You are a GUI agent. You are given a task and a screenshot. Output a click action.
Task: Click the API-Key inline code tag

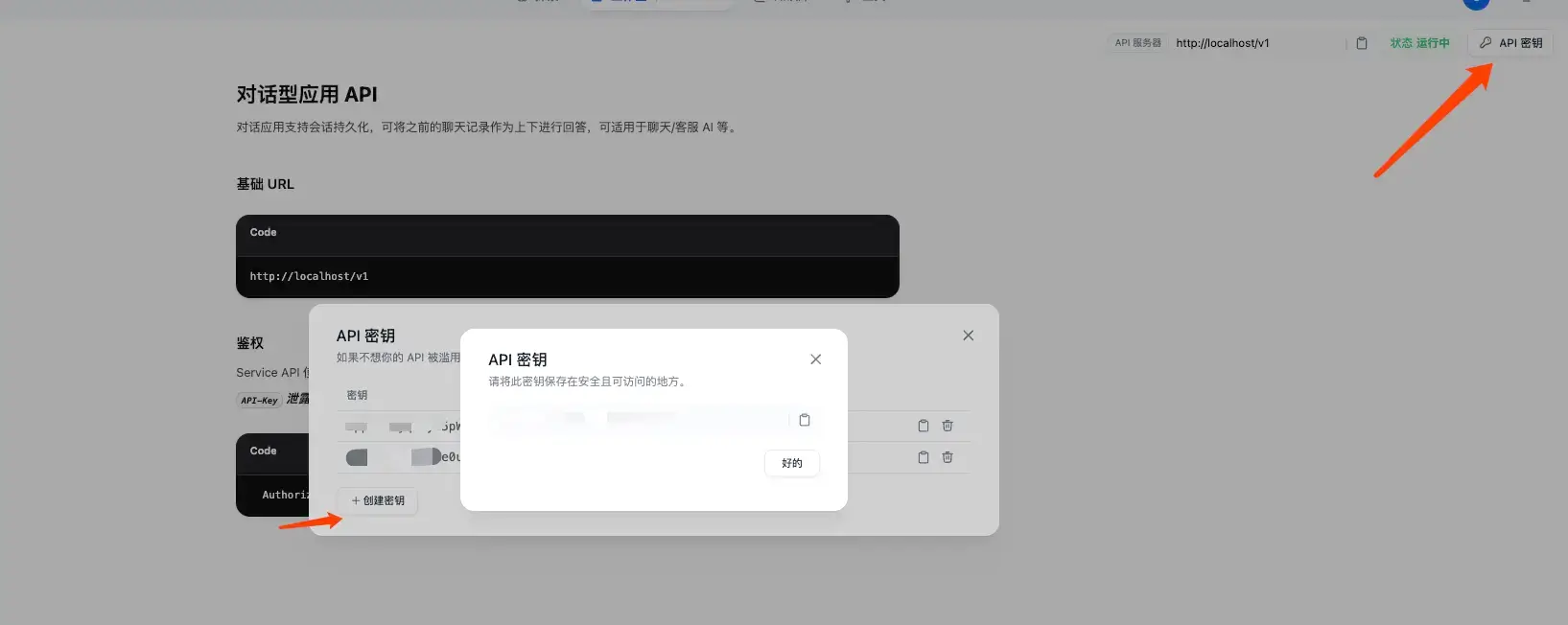259,400
